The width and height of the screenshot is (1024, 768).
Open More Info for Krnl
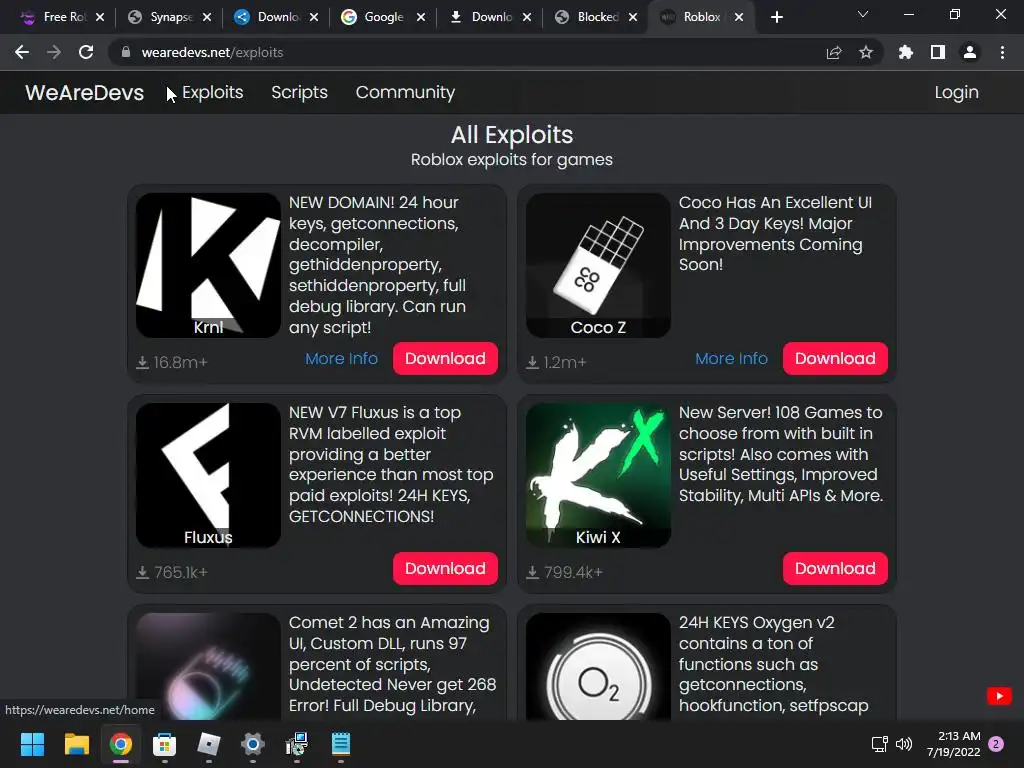[342, 359]
